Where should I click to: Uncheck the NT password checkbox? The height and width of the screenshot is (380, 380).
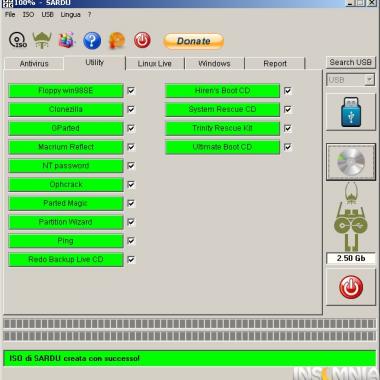(x=131, y=166)
